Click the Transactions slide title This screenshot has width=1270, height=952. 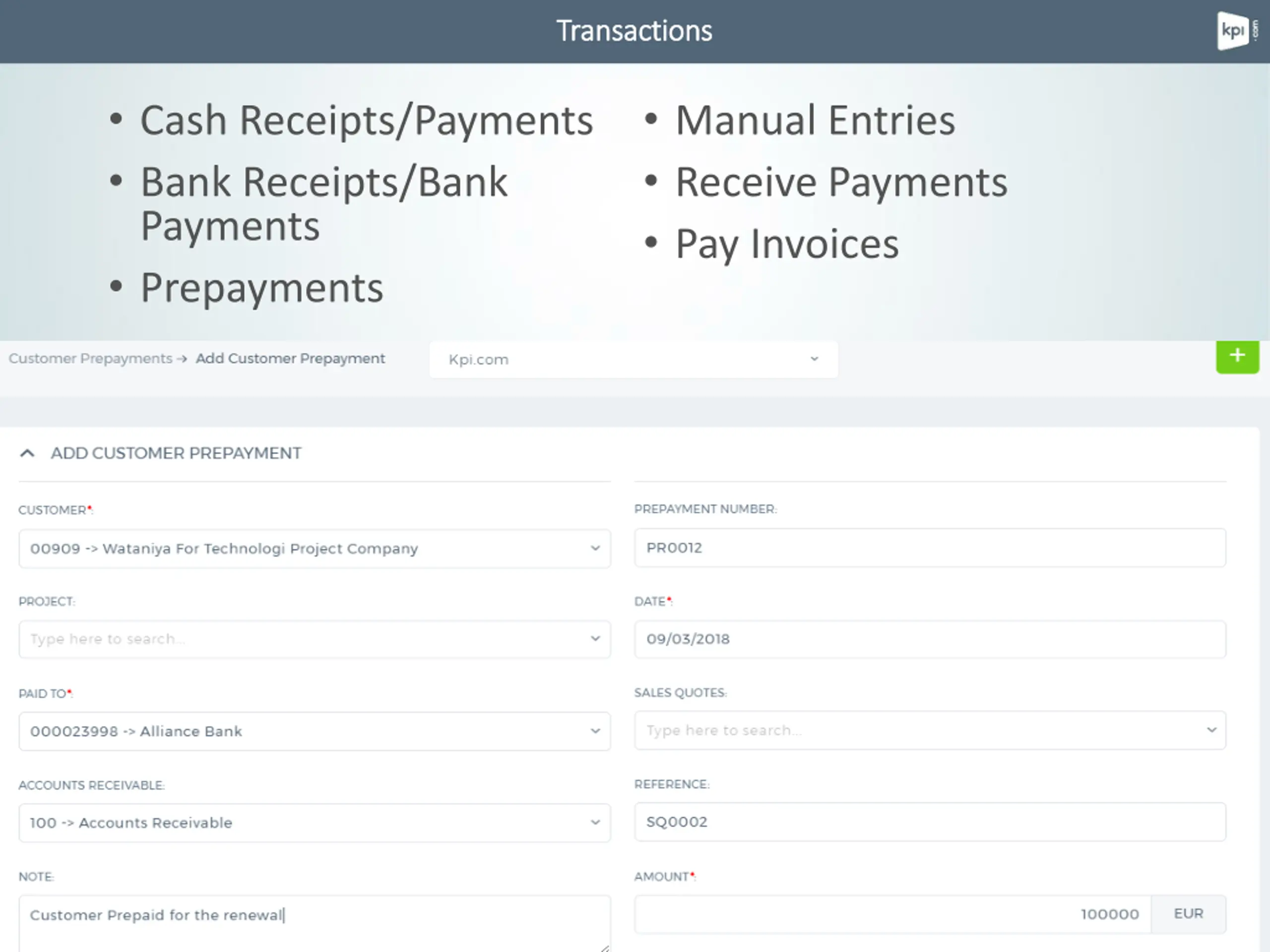pyautogui.click(x=634, y=30)
